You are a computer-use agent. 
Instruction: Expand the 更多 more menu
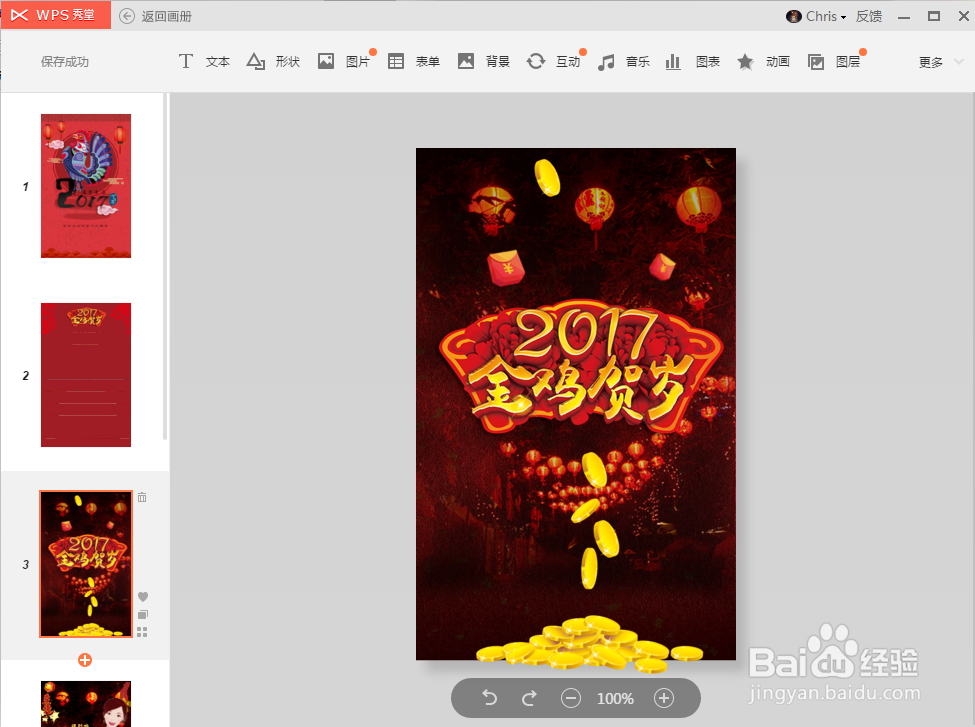coord(931,62)
